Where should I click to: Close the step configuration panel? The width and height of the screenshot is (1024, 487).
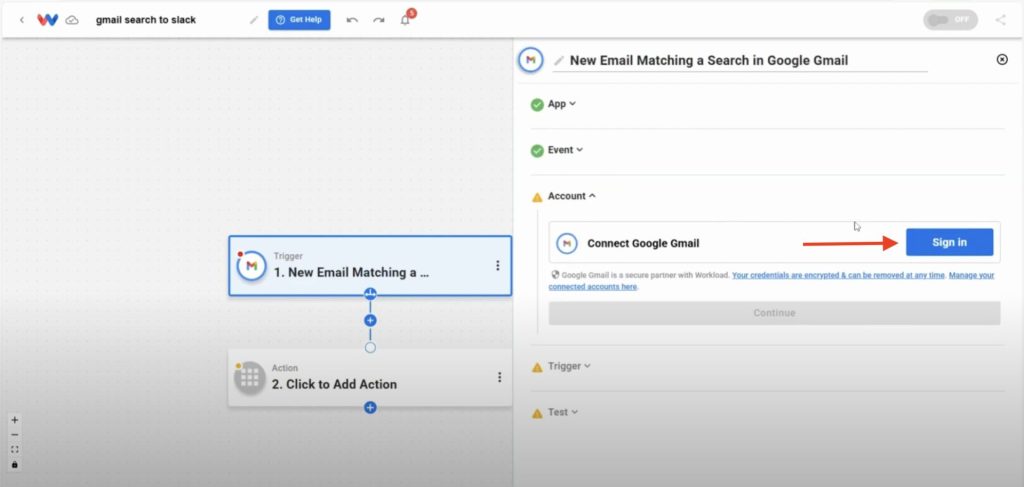tap(1002, 59)
